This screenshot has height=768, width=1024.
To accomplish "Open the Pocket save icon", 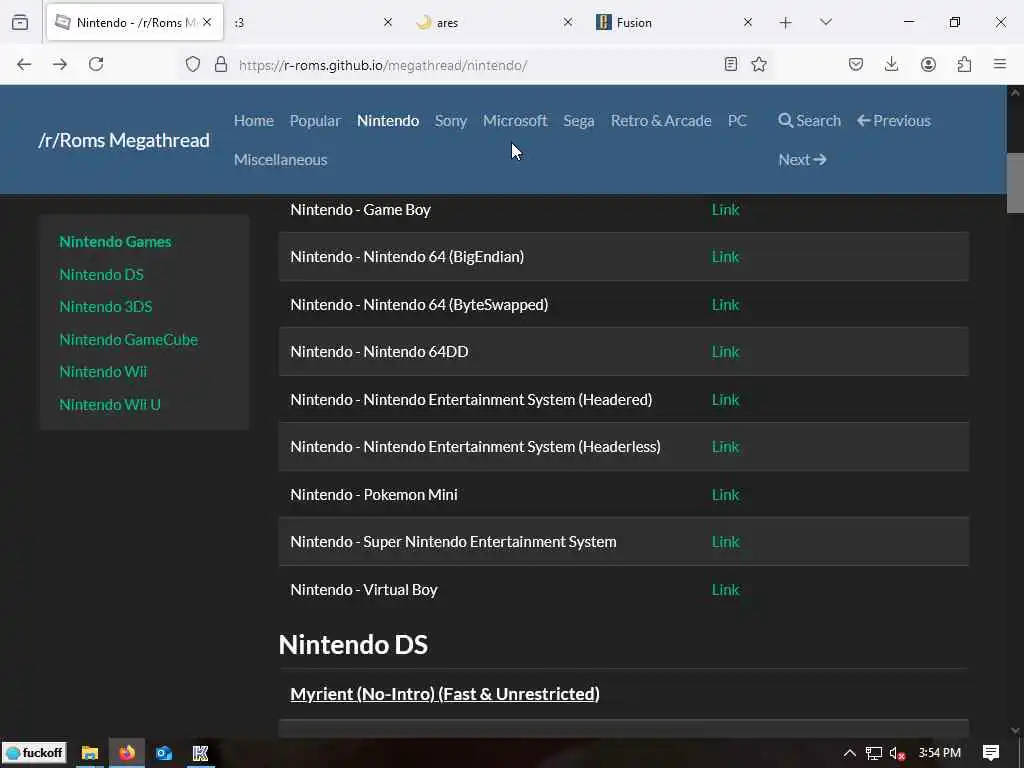I will pos(856,64).
